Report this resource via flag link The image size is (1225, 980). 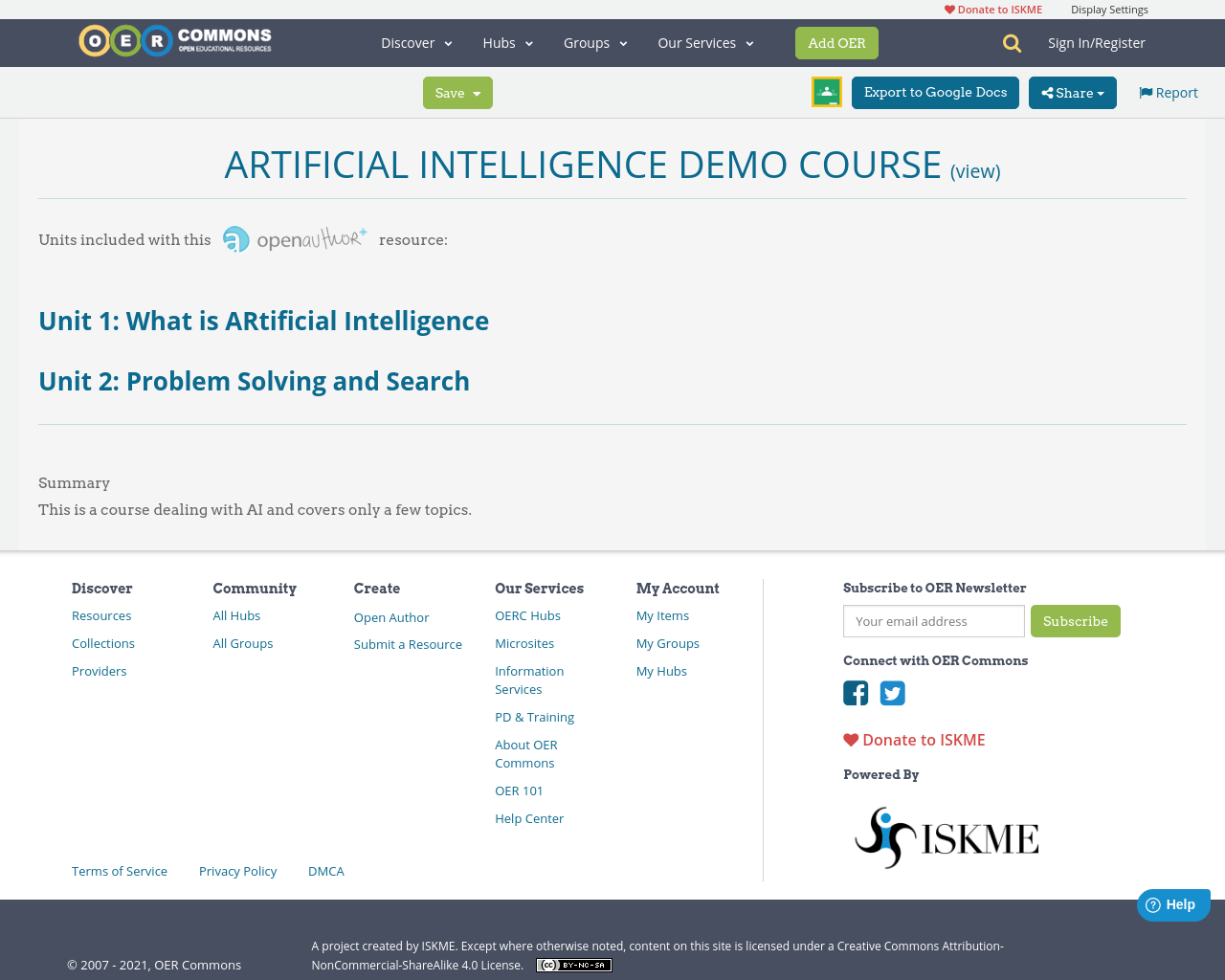point(1168,93)
